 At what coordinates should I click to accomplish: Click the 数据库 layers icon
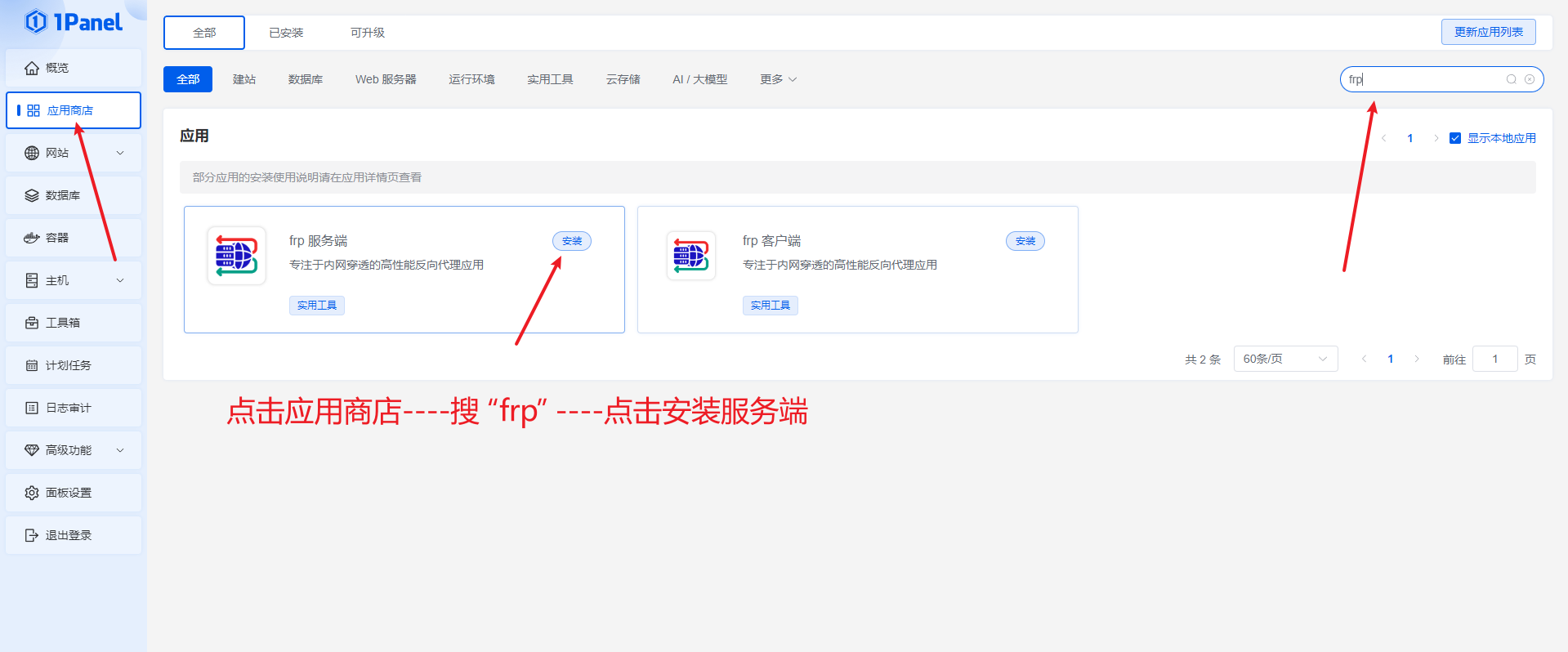click(32, 195)
